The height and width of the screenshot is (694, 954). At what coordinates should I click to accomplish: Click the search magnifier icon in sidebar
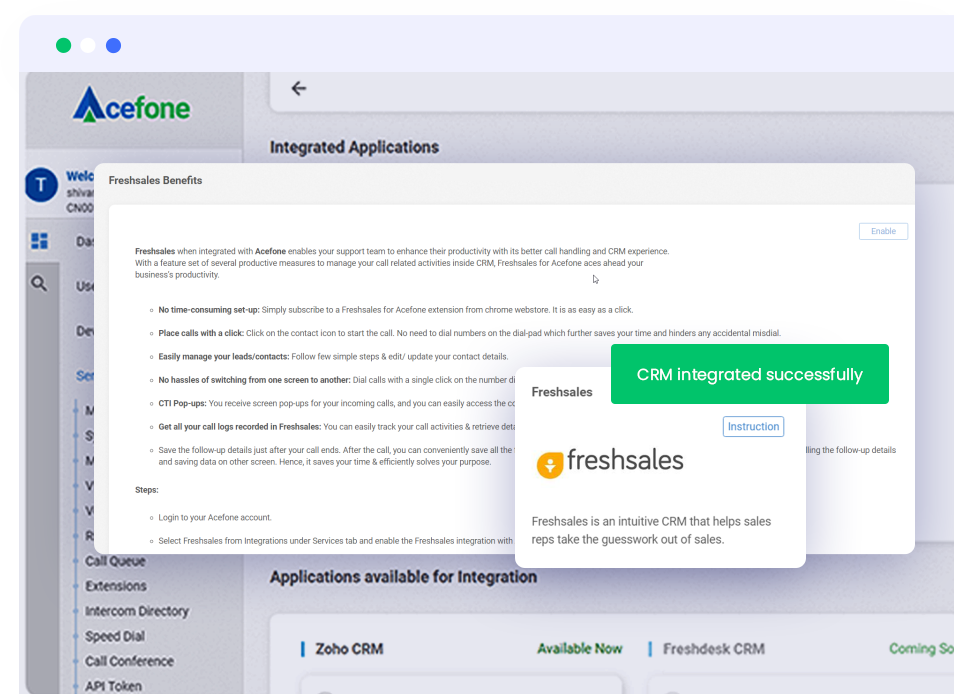click(39, 283)
